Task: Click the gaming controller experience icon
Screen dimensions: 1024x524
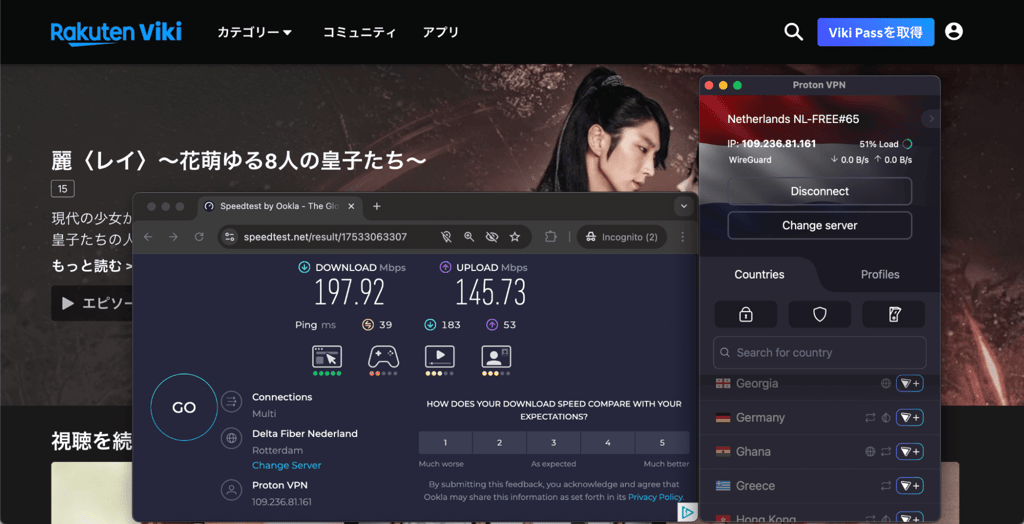Action: [383, 357]
